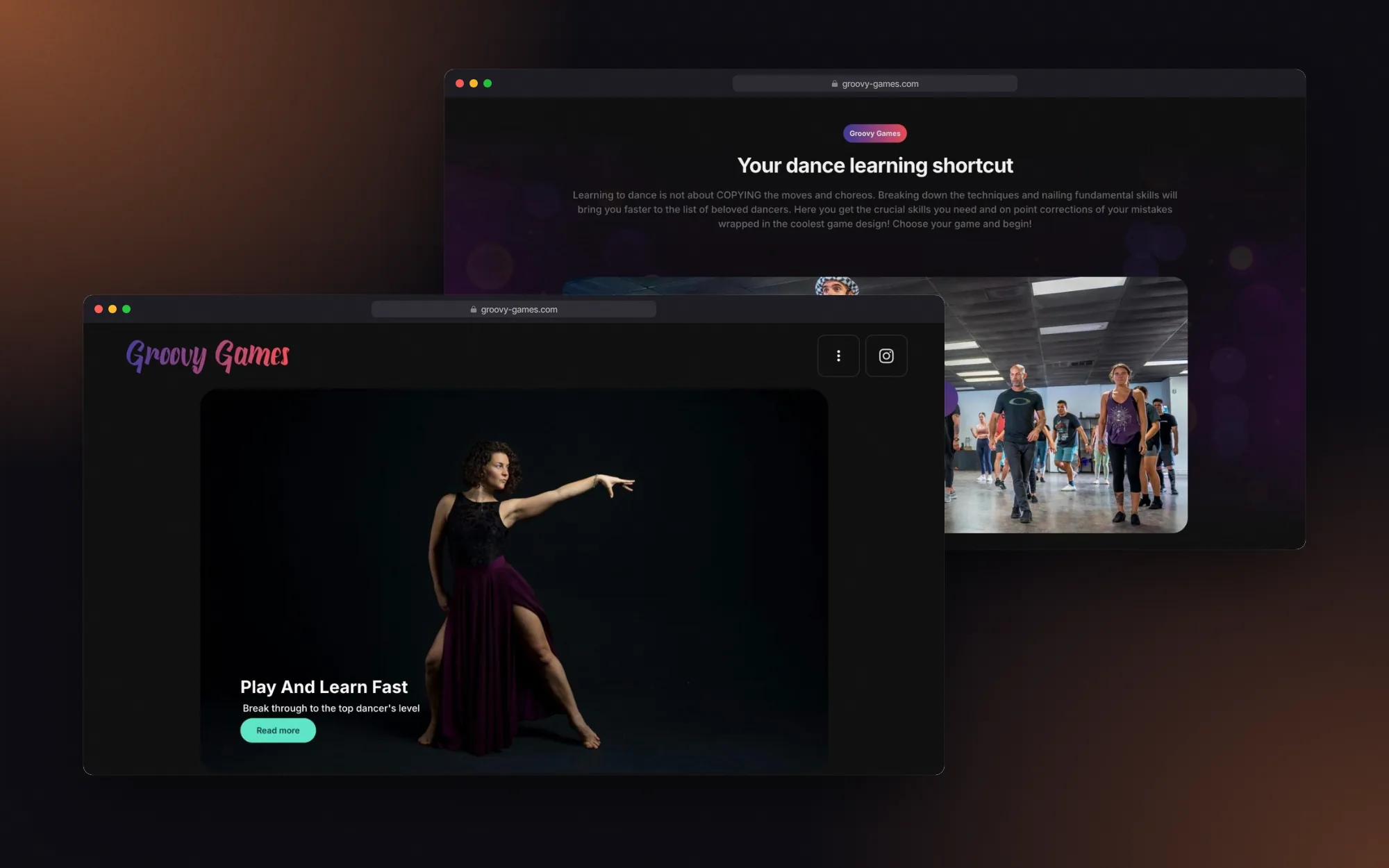Screen dimensions: 1389x868
Task: Click the lock icon in back window URL
Action: pyautogui.click(x=835, y=84)
